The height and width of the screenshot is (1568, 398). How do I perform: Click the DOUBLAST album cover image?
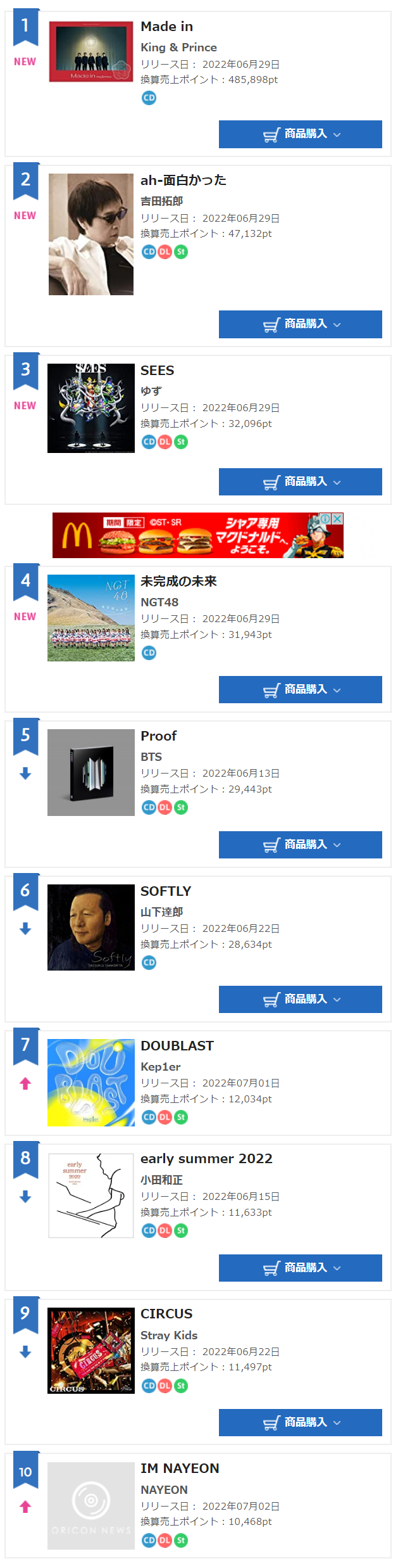coord(91,1082)
